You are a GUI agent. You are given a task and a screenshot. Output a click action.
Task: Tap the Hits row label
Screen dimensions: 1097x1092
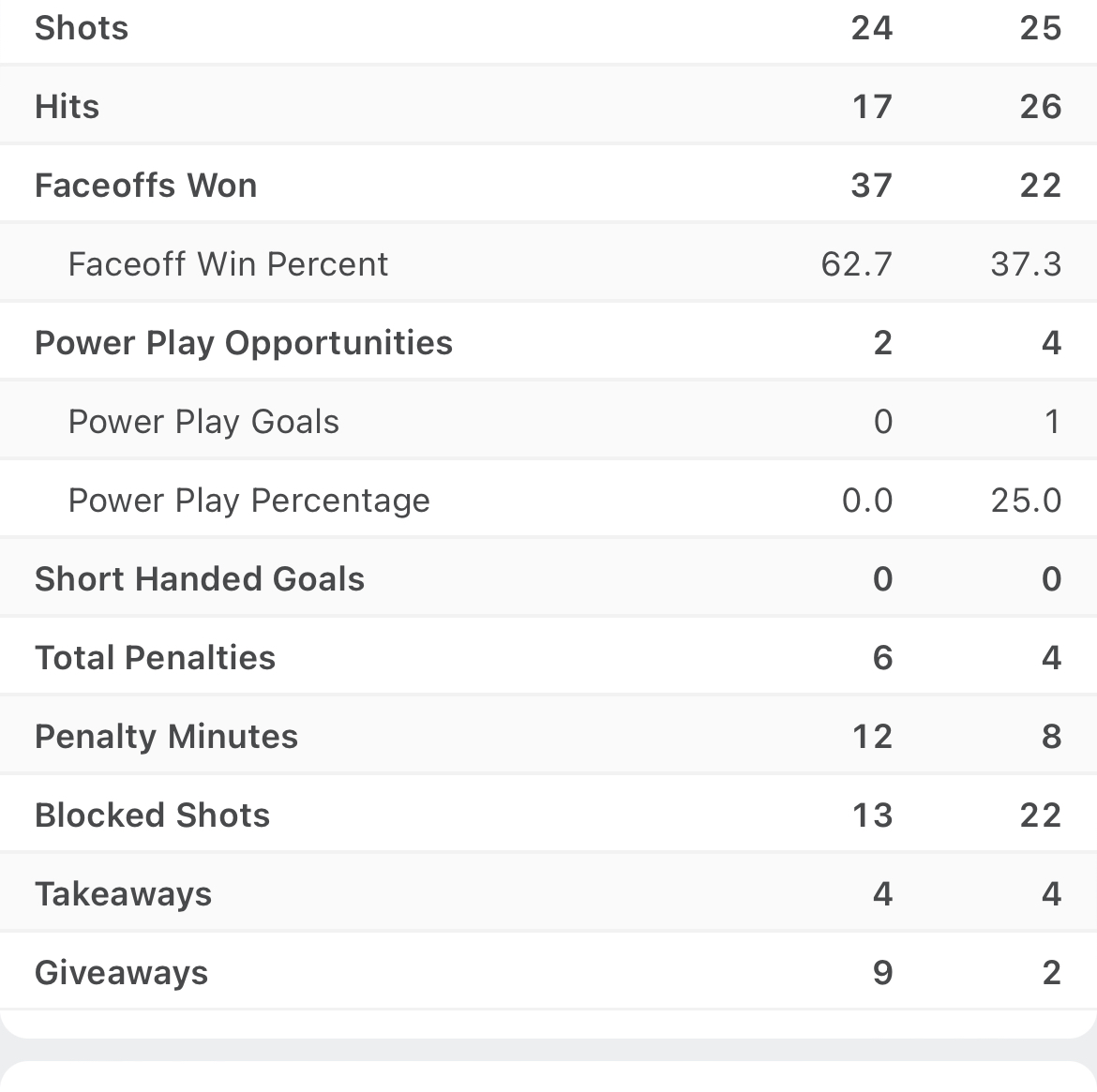tap(68, 107)
